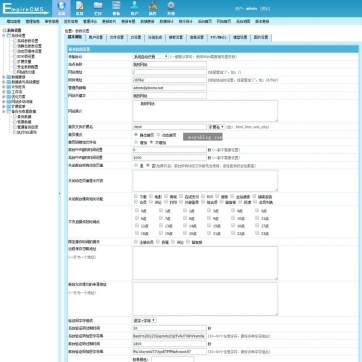Select the 不增加 filename radio option
Viewport: 362px width, 362px height.
click(152, 142)
